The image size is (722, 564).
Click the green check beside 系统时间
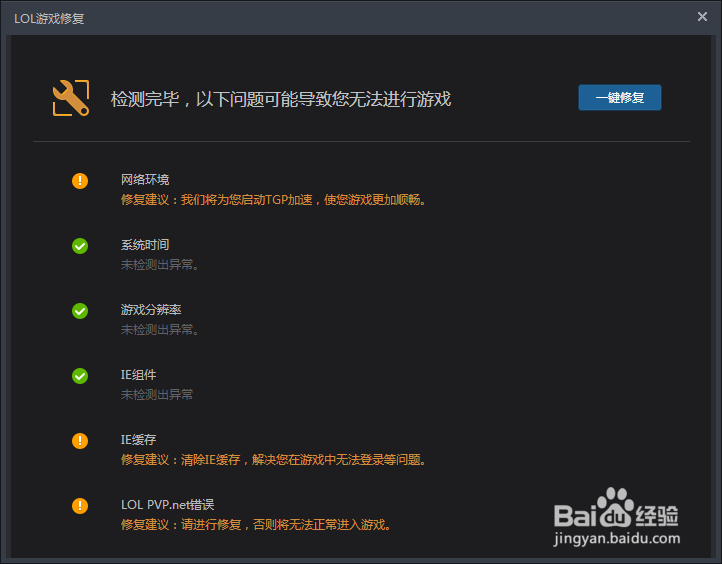pos(80,246)
